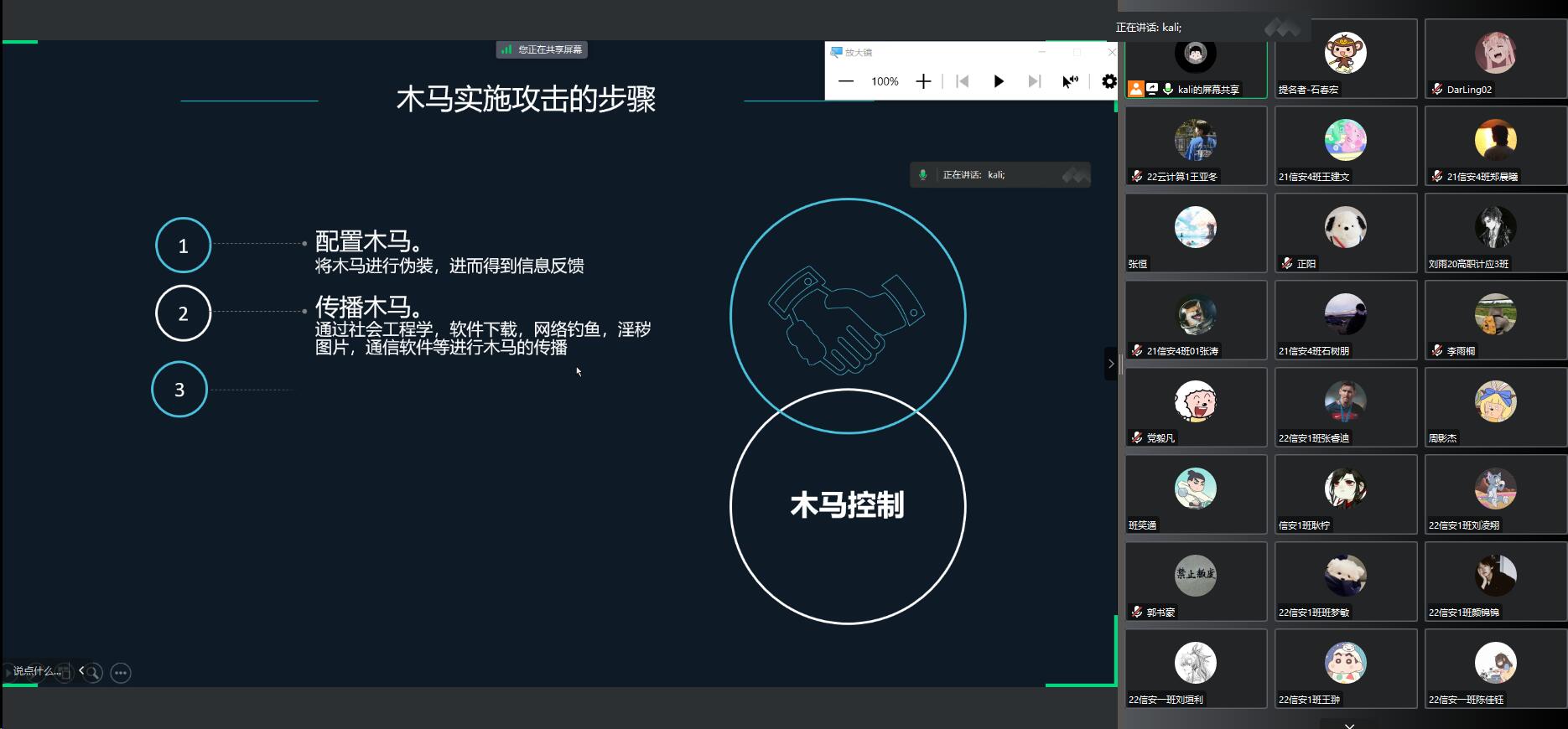Click the 您正在共享屏幕 sharing status label
The image size is (1568, 729).
(x=542, y=49)
